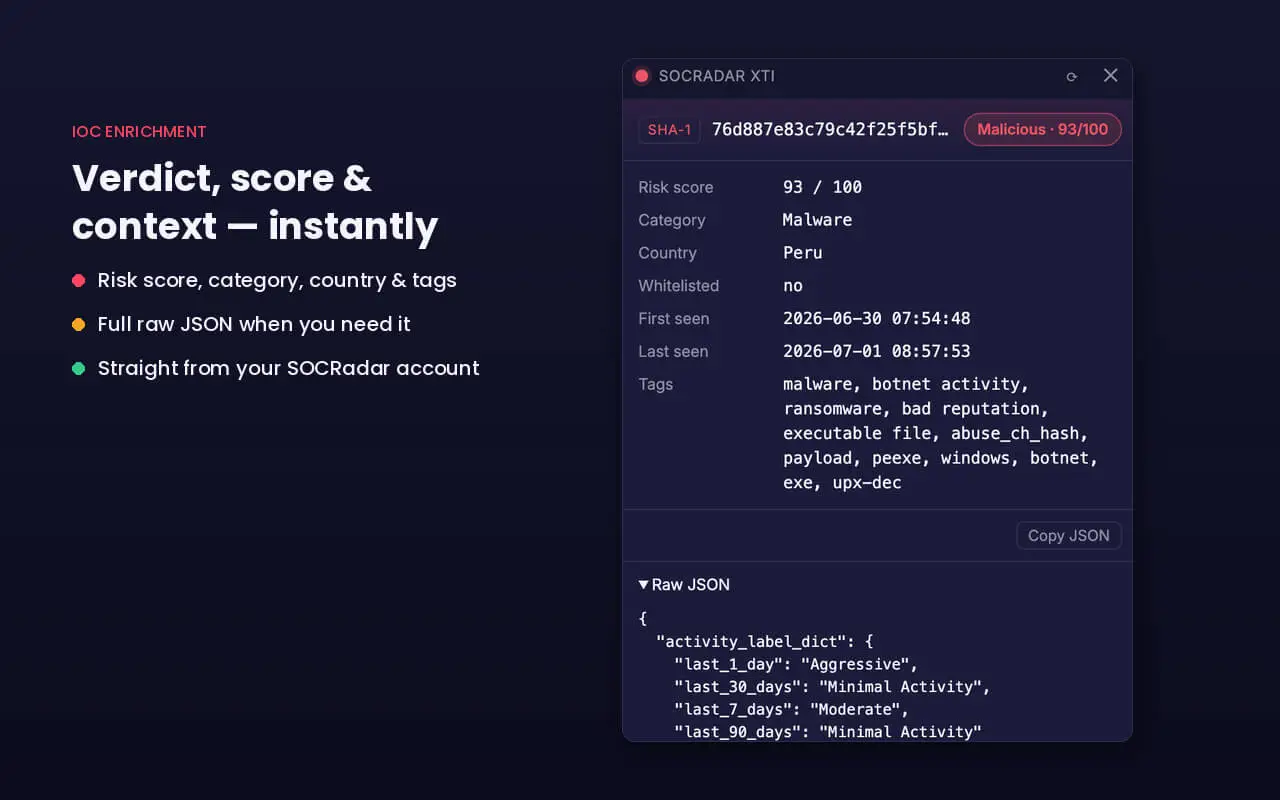This screenshot has height=800, width=1280.
Task: Click the Whitelisted value no
Action: (793, 286)
